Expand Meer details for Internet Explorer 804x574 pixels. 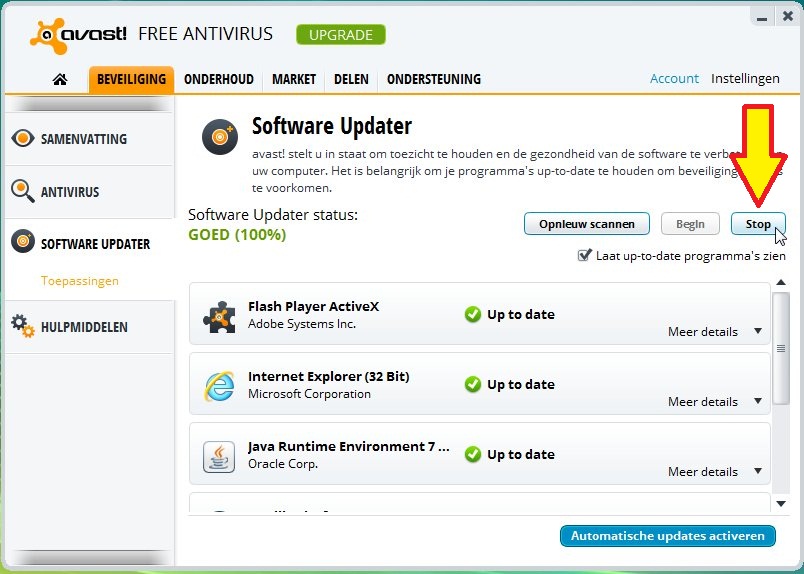pyautogui.click(x=714, y=402)
